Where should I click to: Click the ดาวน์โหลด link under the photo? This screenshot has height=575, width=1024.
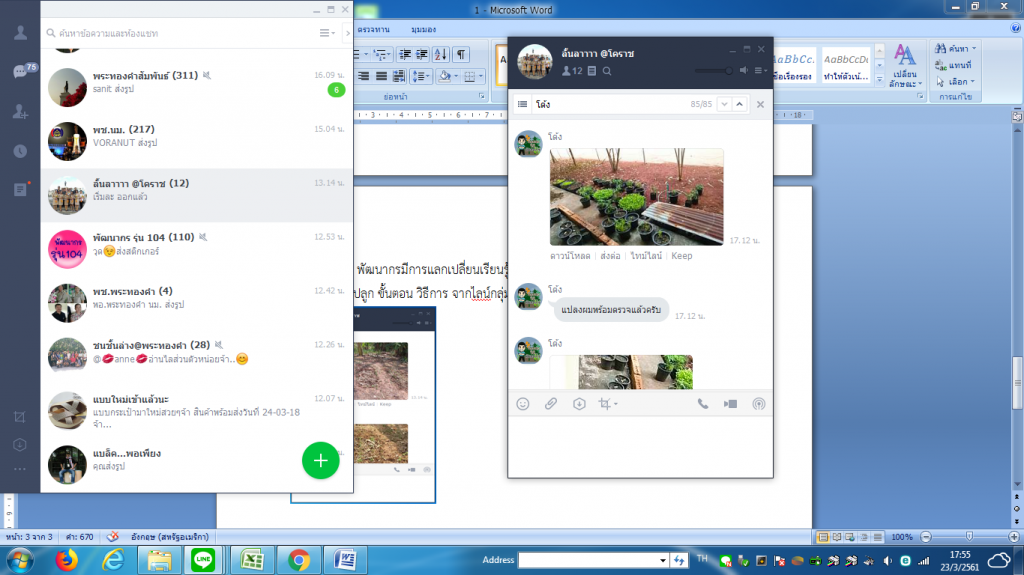click(570, 256)
